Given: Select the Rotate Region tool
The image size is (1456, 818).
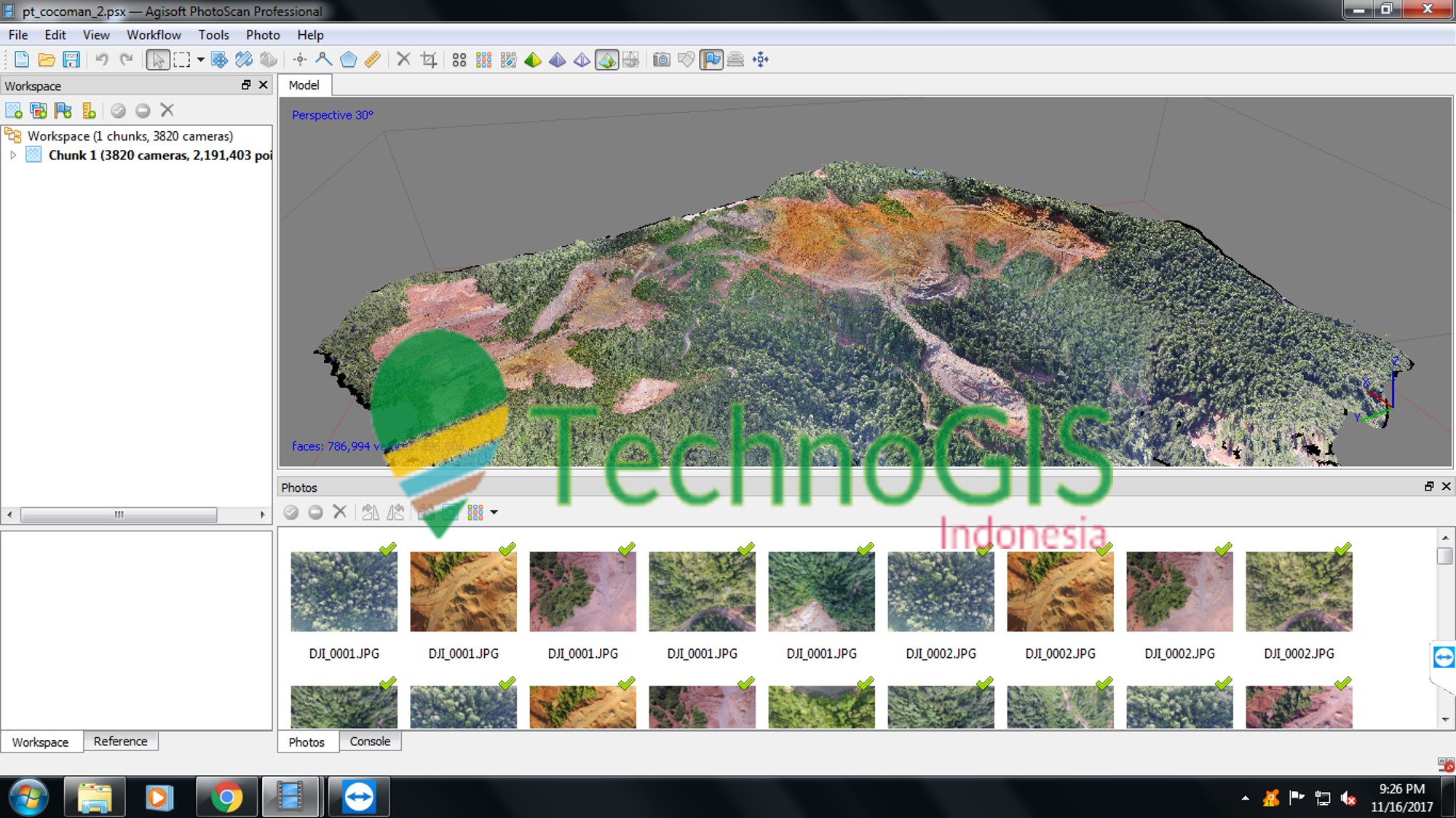Looking at the screenshot, I should pos(244,60).
